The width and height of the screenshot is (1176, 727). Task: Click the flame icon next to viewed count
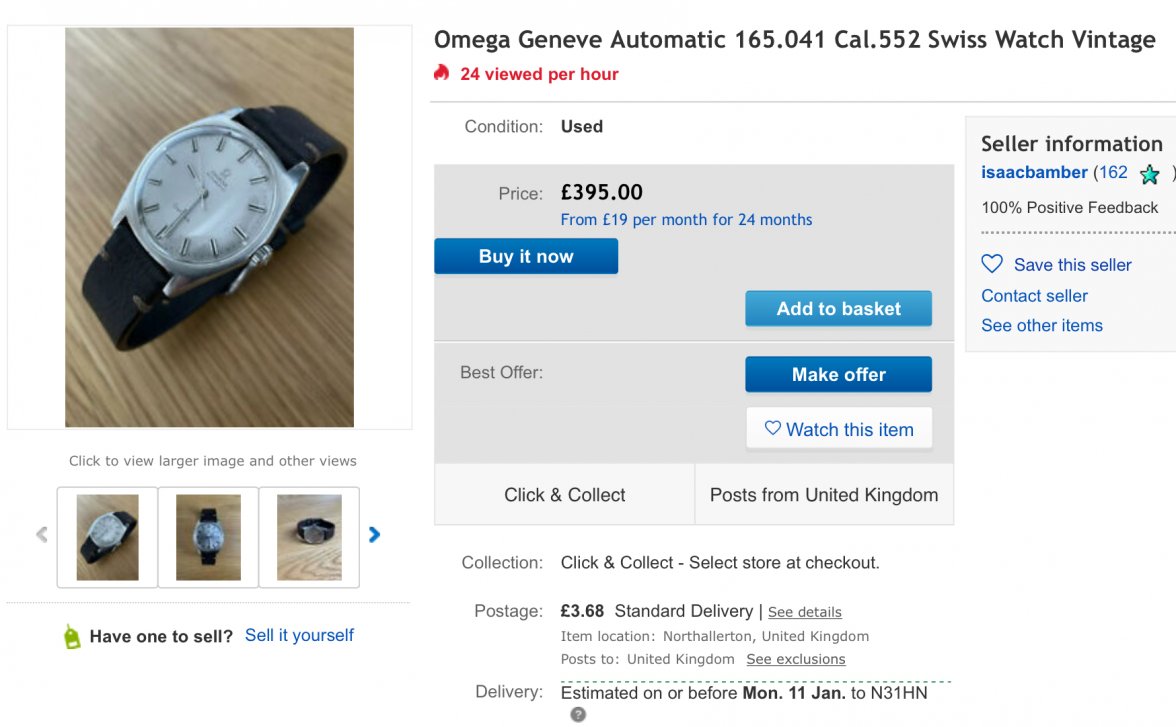click(x=442, y=73)
